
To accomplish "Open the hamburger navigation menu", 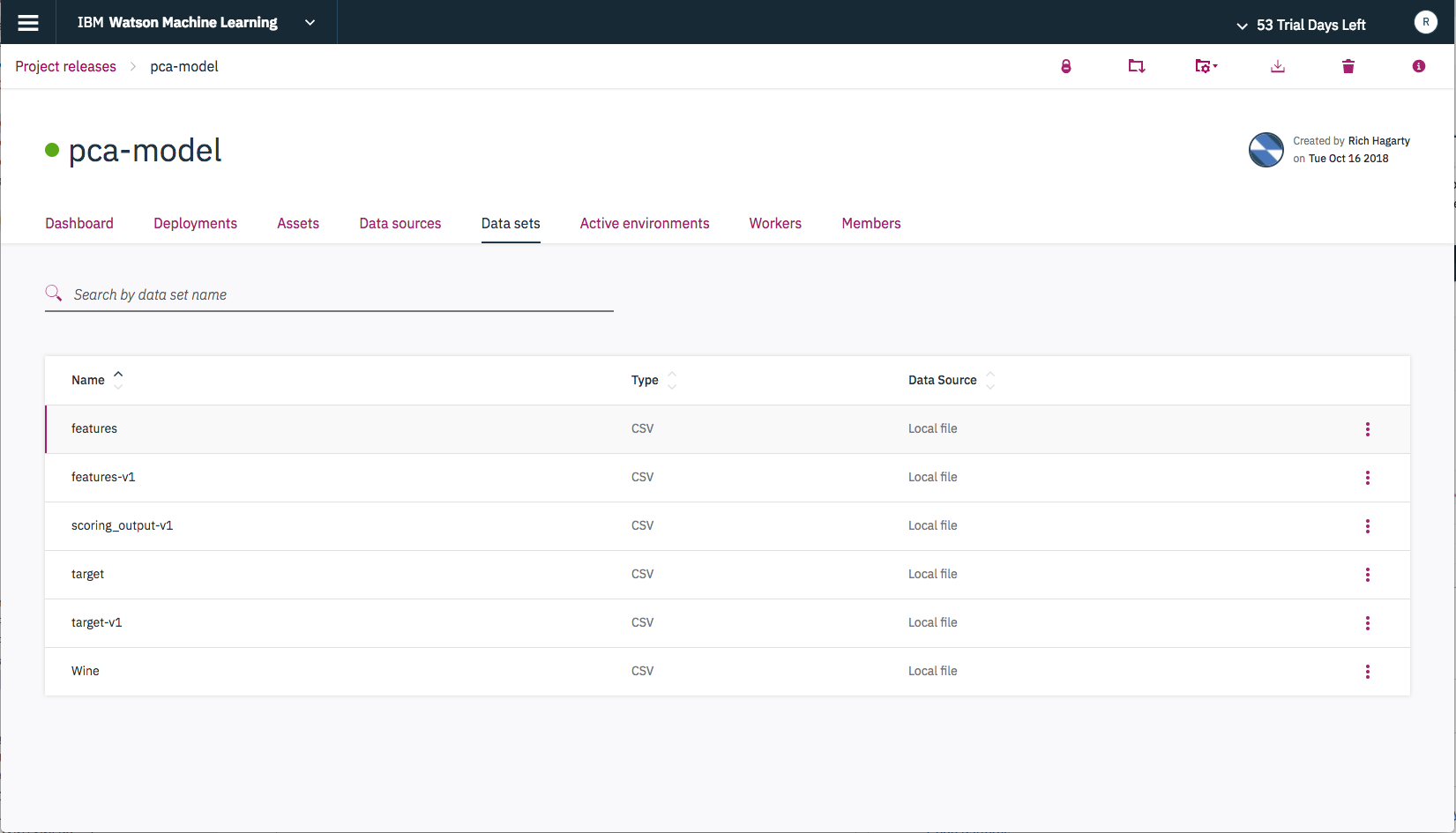I will pyautogui.click(x=28, y=23).
